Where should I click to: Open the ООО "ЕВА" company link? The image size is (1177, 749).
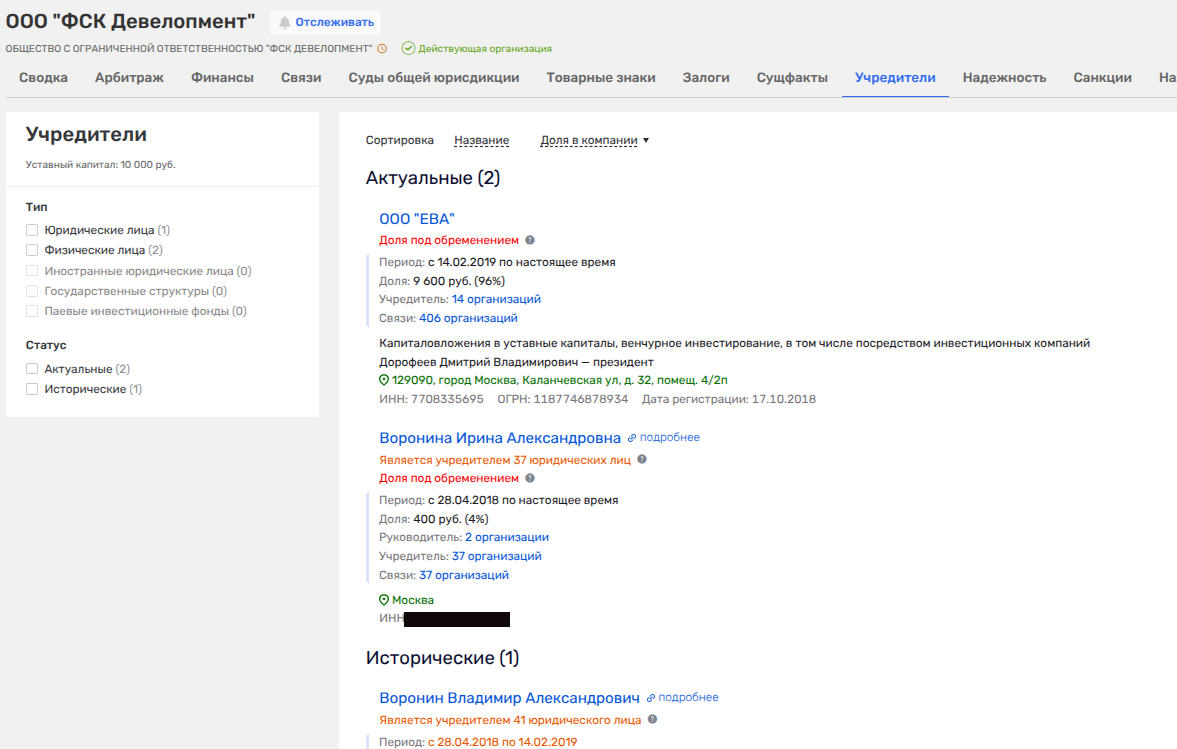pos(417,219)
